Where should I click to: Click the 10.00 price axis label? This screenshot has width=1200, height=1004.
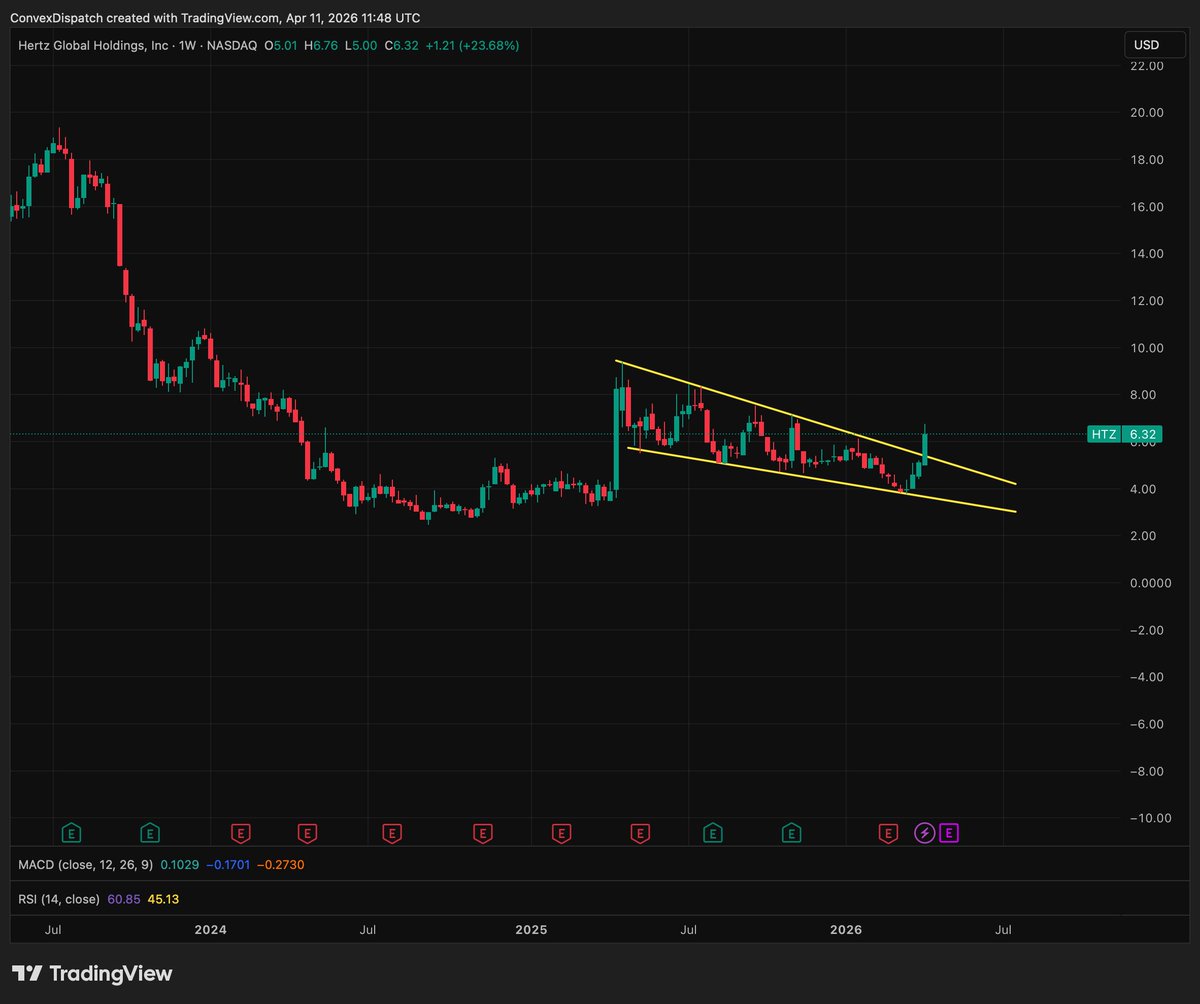(1146, 348)
